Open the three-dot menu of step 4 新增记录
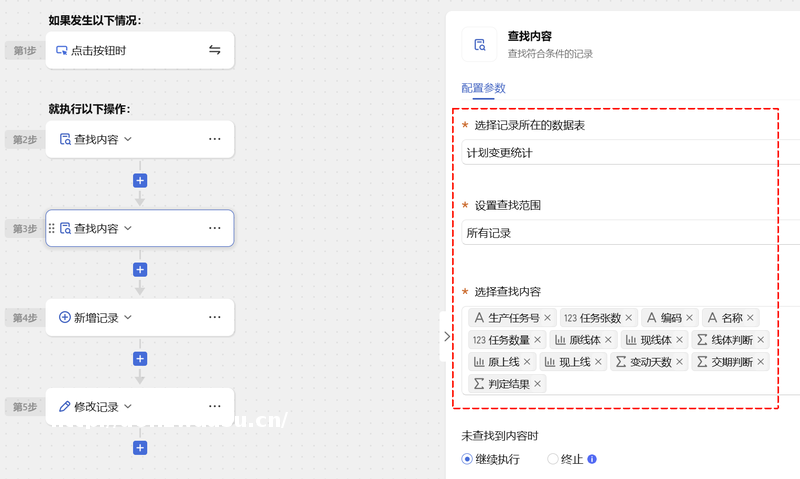This screenshot has height=479, width=800. (214, 317)
